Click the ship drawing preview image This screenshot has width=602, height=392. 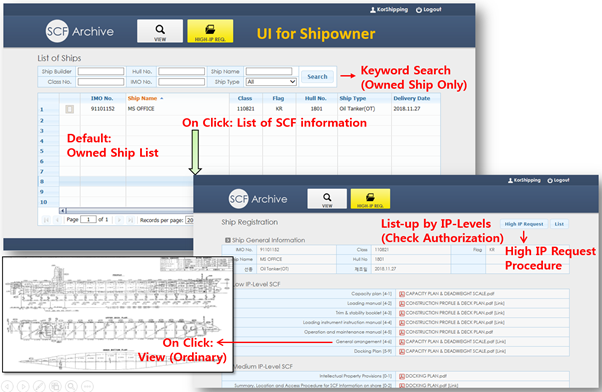(118, 314)
